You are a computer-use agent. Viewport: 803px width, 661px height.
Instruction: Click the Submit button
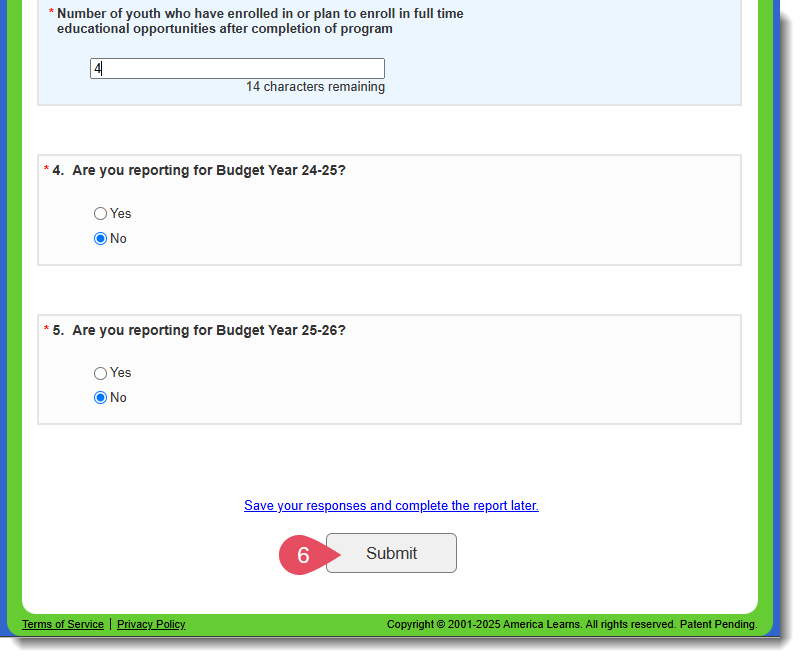391,553
